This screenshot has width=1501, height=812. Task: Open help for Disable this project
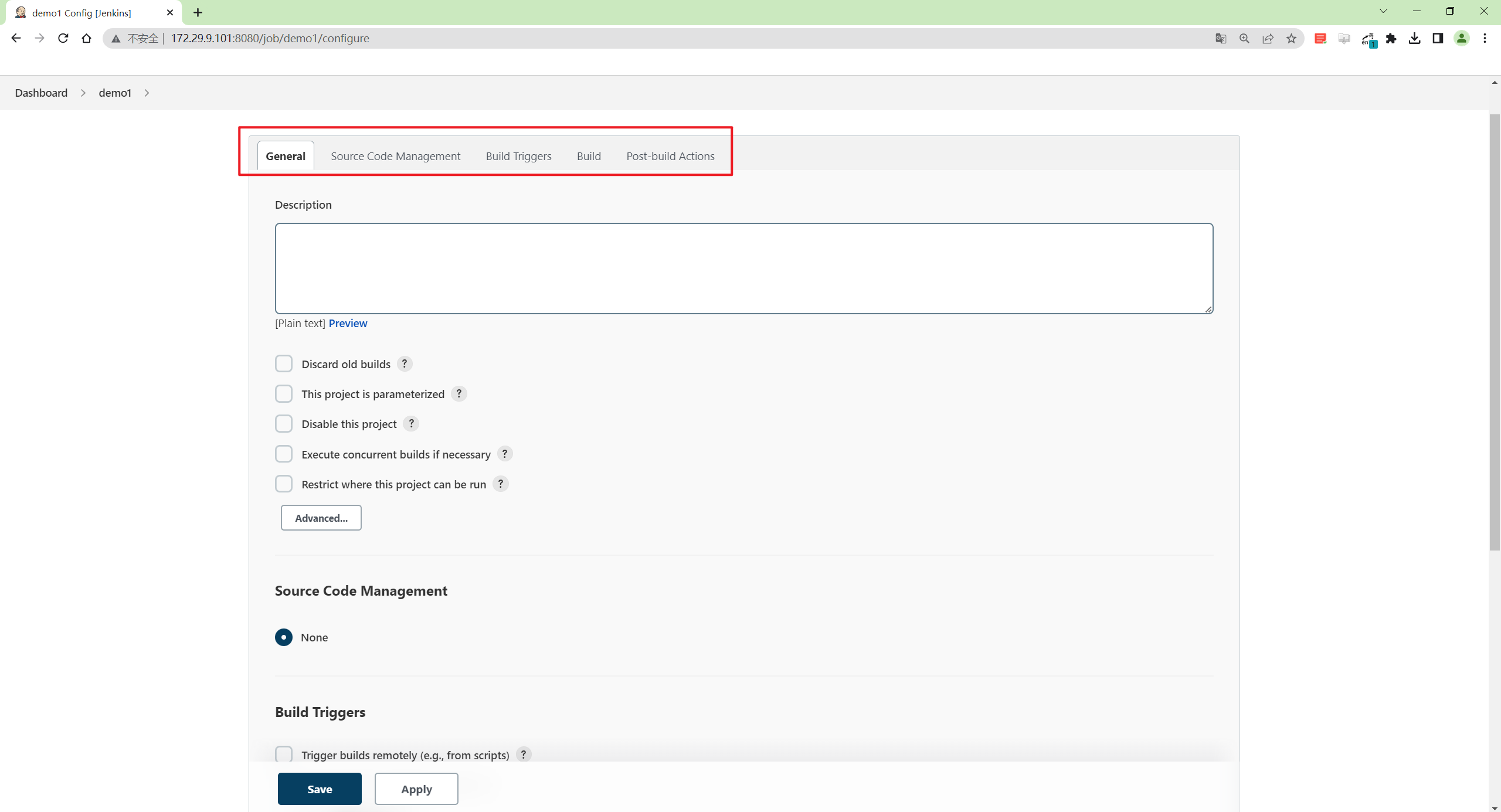412,423
